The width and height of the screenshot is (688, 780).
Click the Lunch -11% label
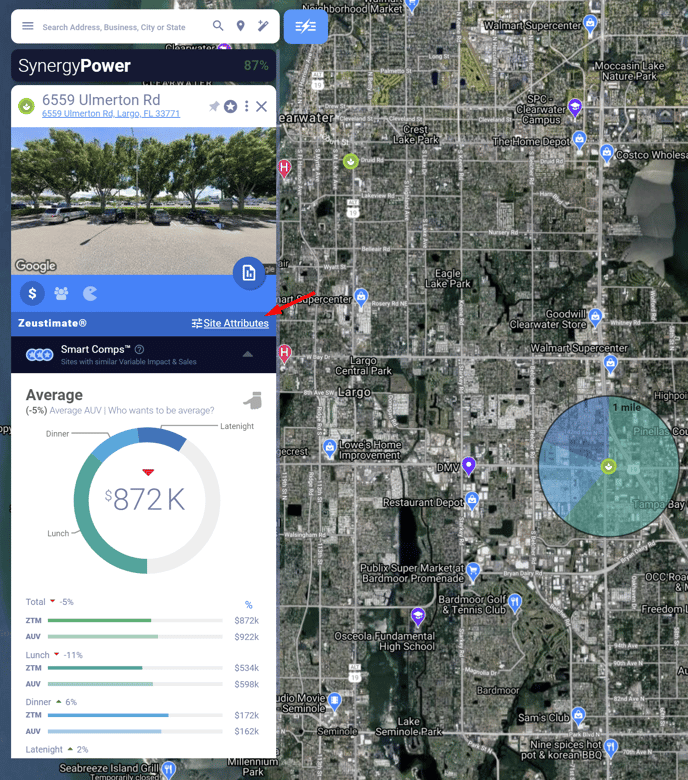(54, 655)
